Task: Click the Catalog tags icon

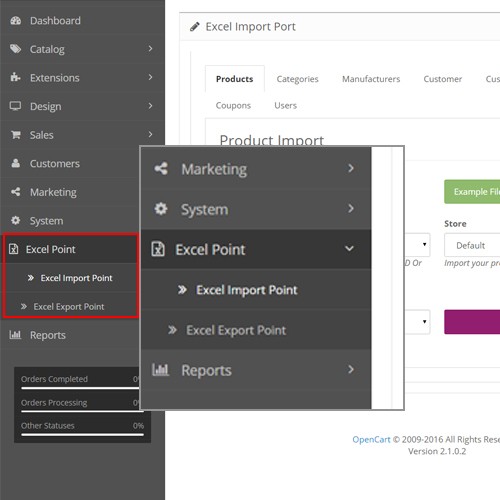Action: pyautogui.click(x=15, y=49)
